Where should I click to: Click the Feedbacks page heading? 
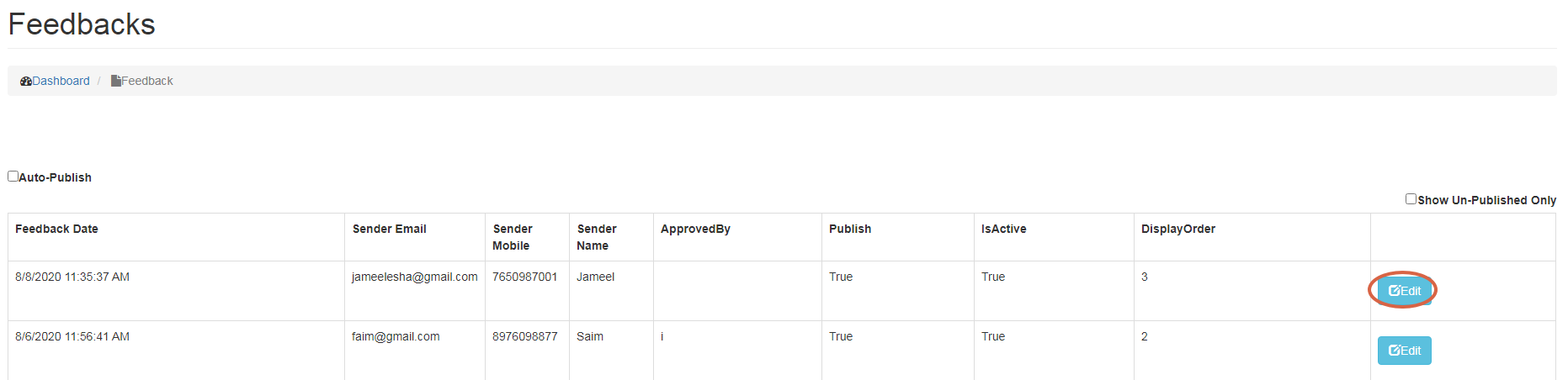82,24
